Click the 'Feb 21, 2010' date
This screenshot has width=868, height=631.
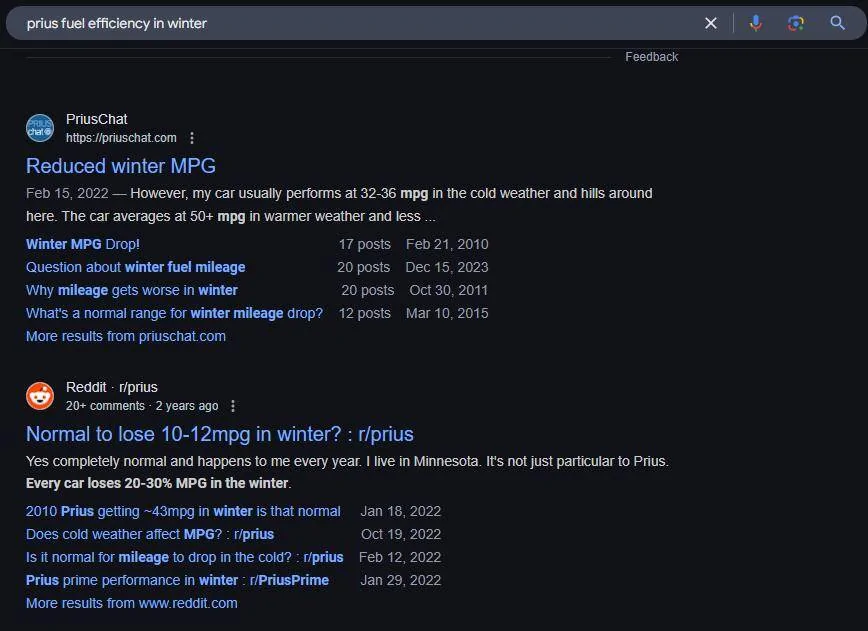coord(447,244)
